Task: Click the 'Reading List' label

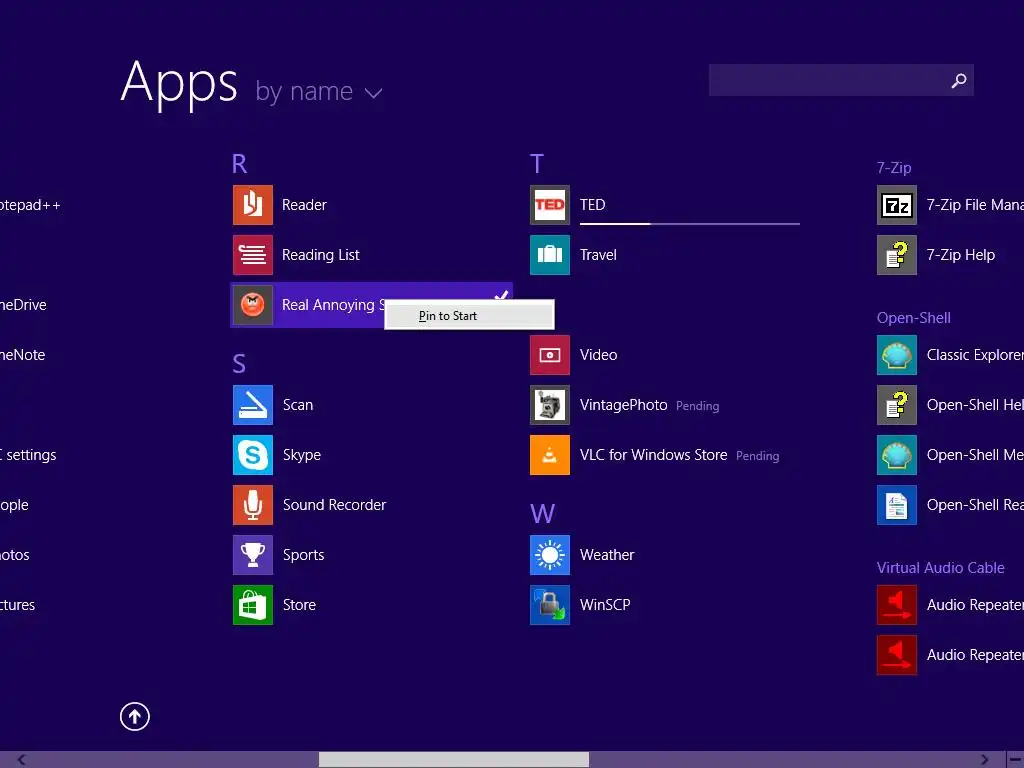Action: click(x=321, y=255)
